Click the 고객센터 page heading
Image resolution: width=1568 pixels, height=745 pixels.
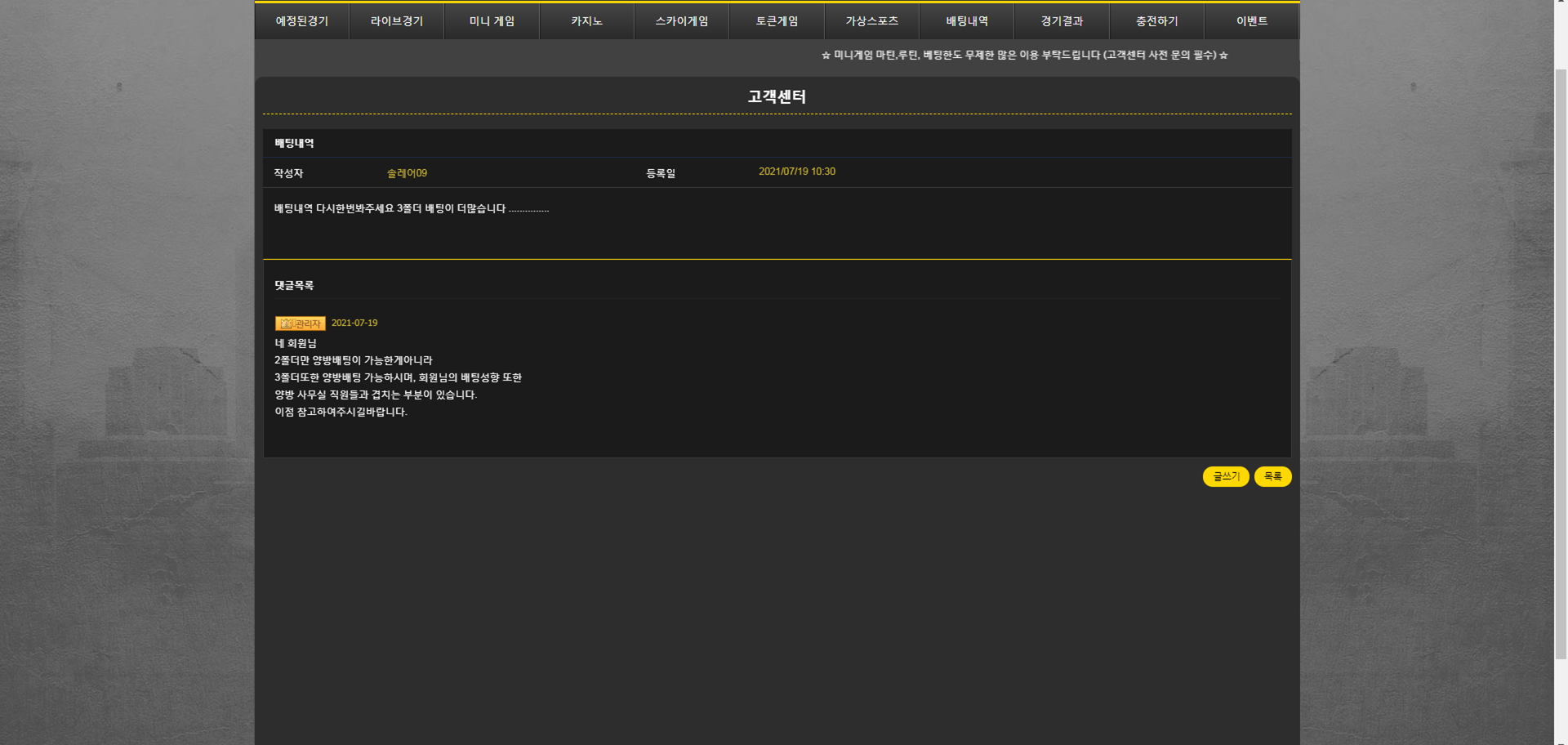click(x=777, y=96)
